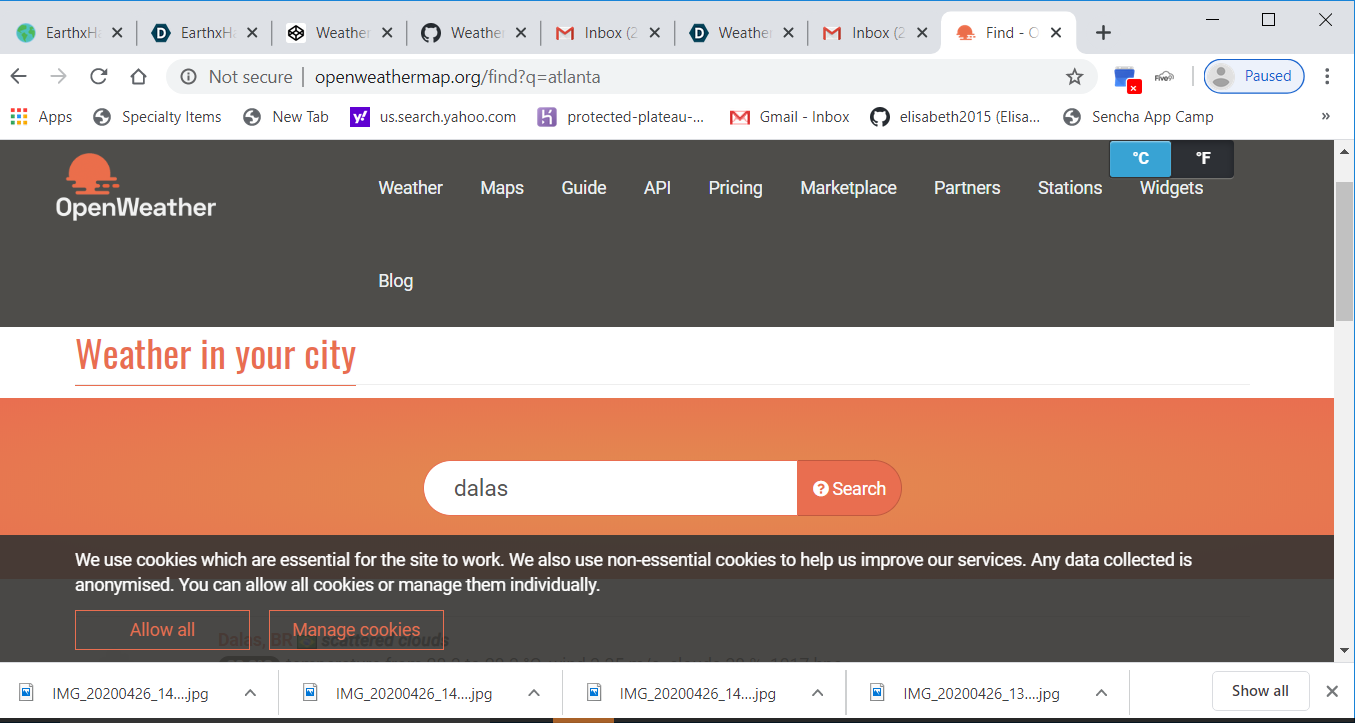Click the OpenWeather logo
Viewport: 1355px width, 723px height.
tap(135, 187)
